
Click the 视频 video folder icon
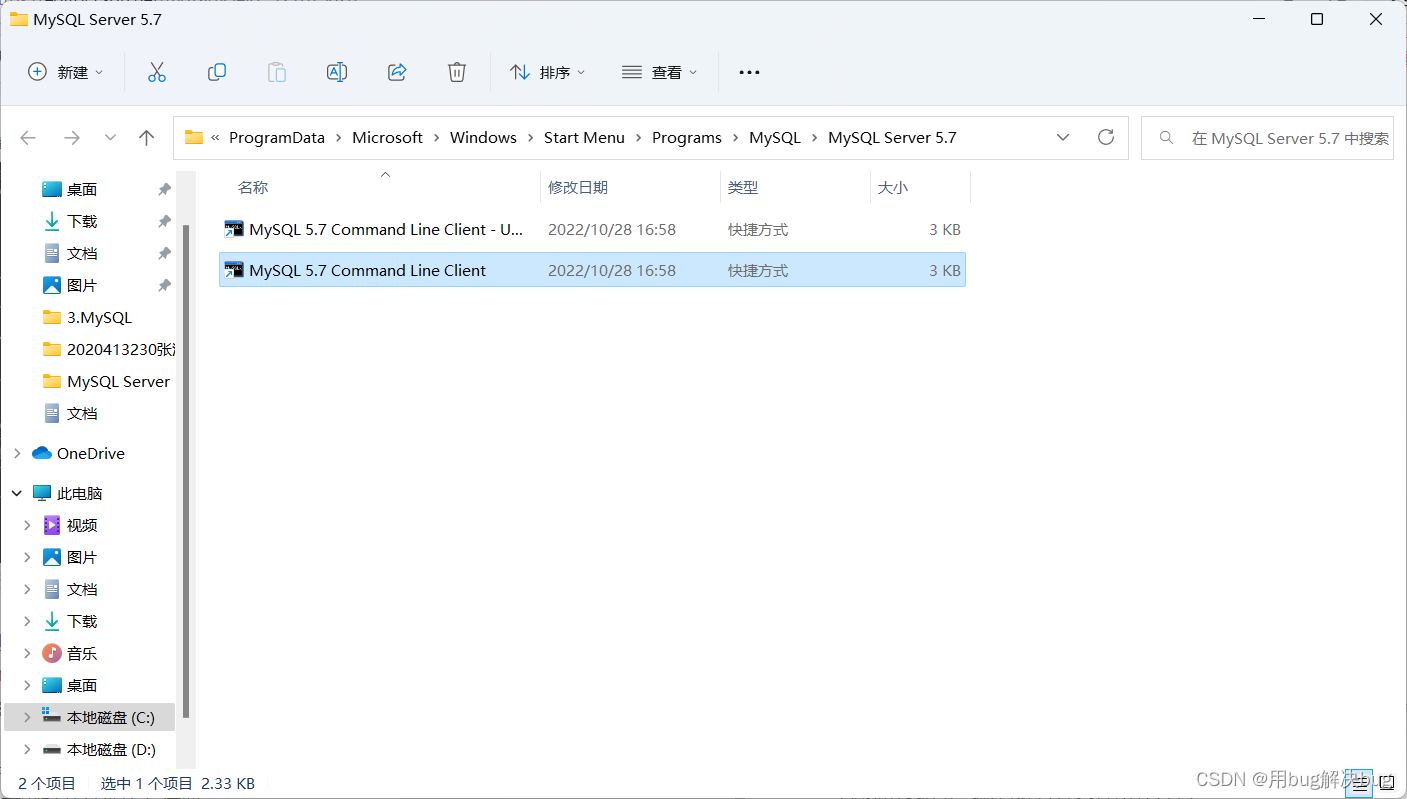coord(52,525)
